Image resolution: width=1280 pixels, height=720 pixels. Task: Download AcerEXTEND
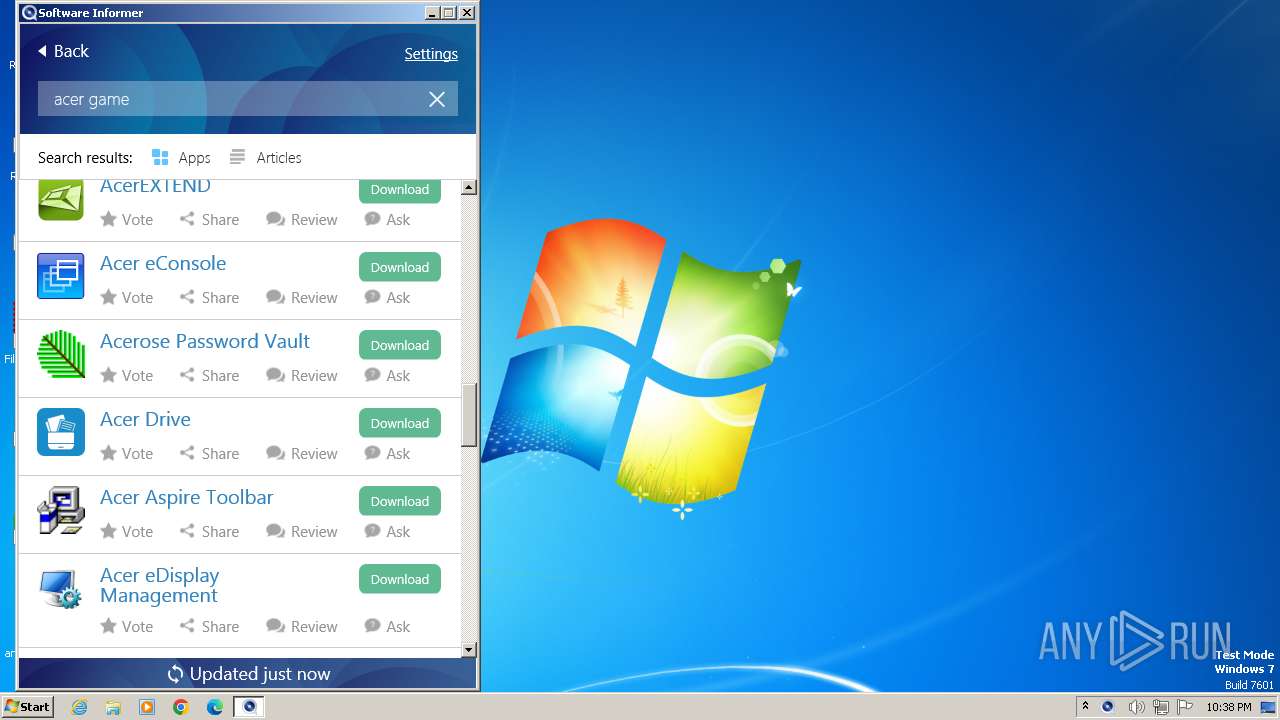pyautogui.click(x=400, y=190)
